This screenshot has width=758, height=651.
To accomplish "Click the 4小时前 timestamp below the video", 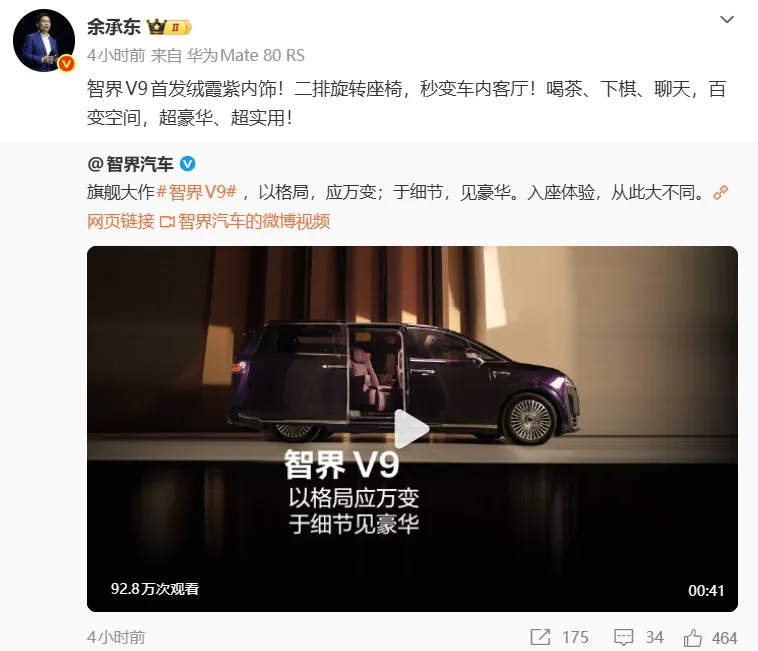I will click(116, 637).
